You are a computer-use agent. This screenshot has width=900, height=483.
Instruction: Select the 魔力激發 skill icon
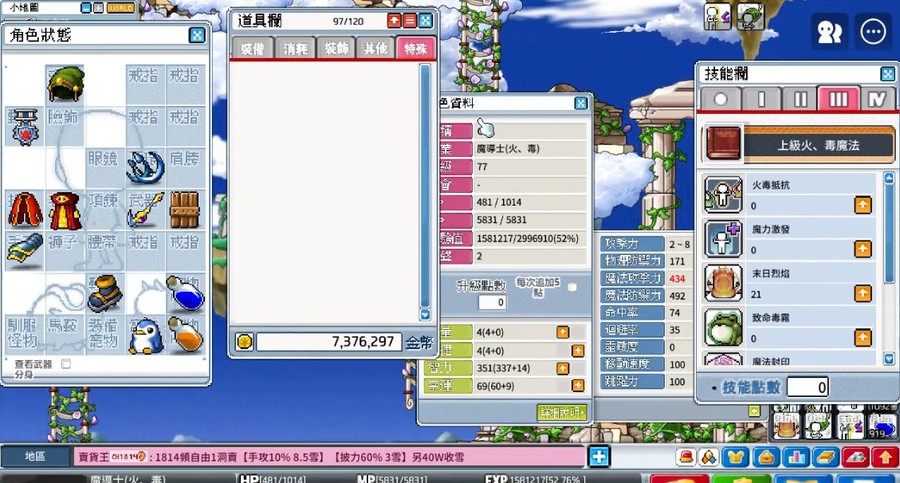723,239
